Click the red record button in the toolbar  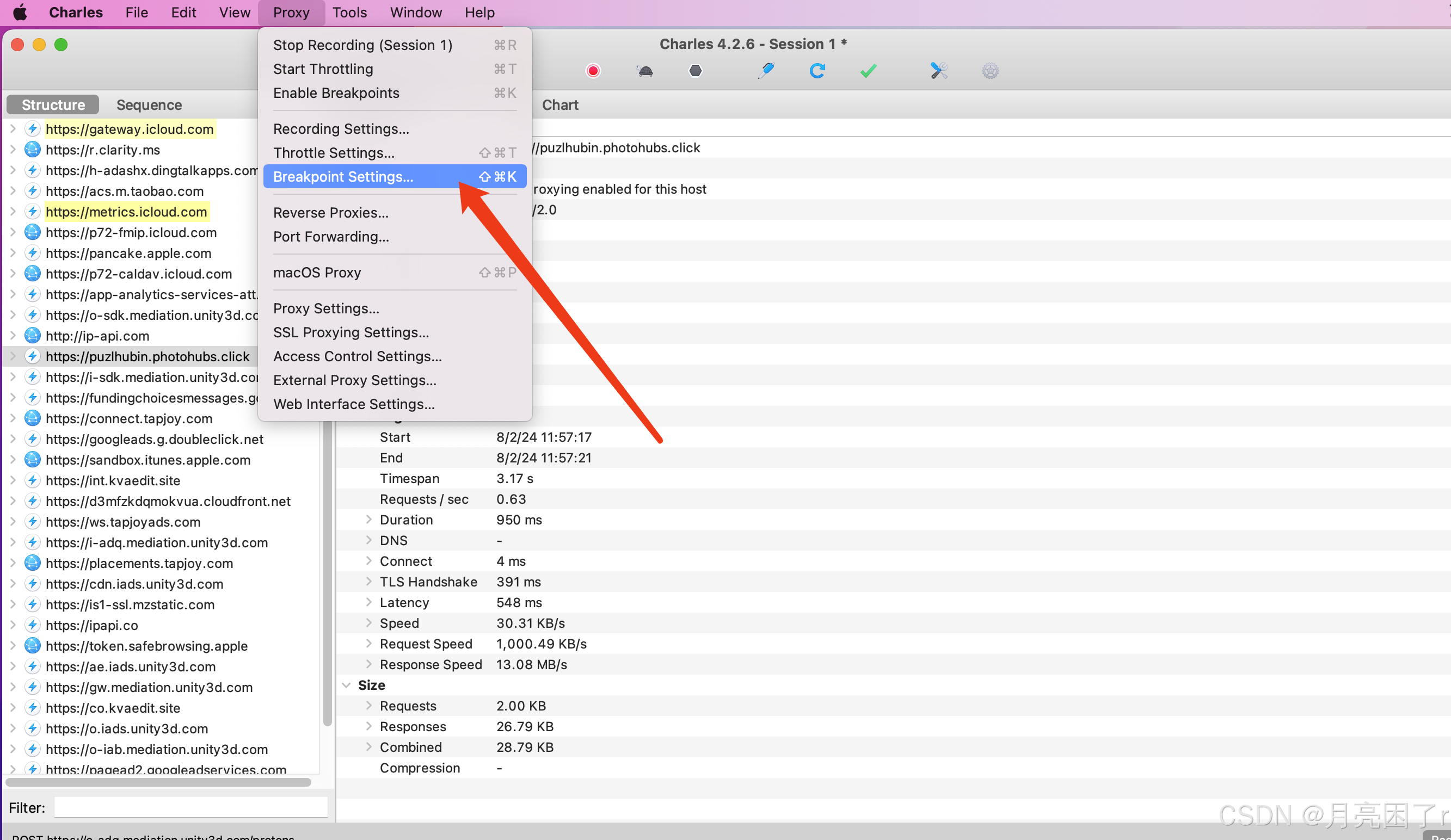593,71
